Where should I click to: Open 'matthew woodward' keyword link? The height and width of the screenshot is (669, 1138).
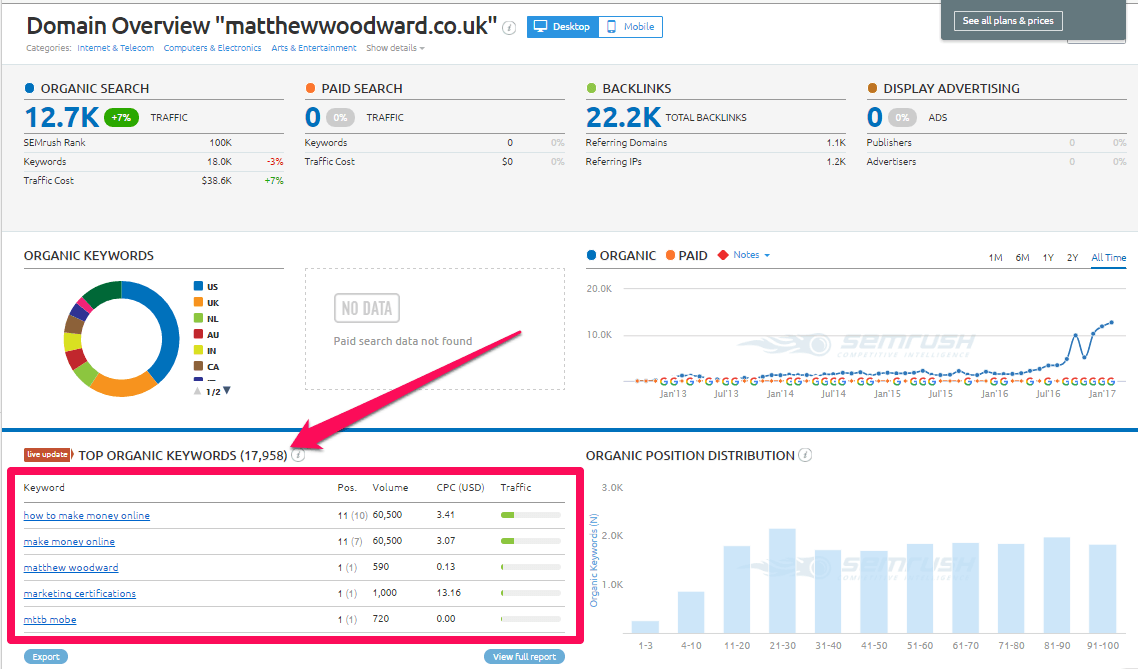pos(70,567)
